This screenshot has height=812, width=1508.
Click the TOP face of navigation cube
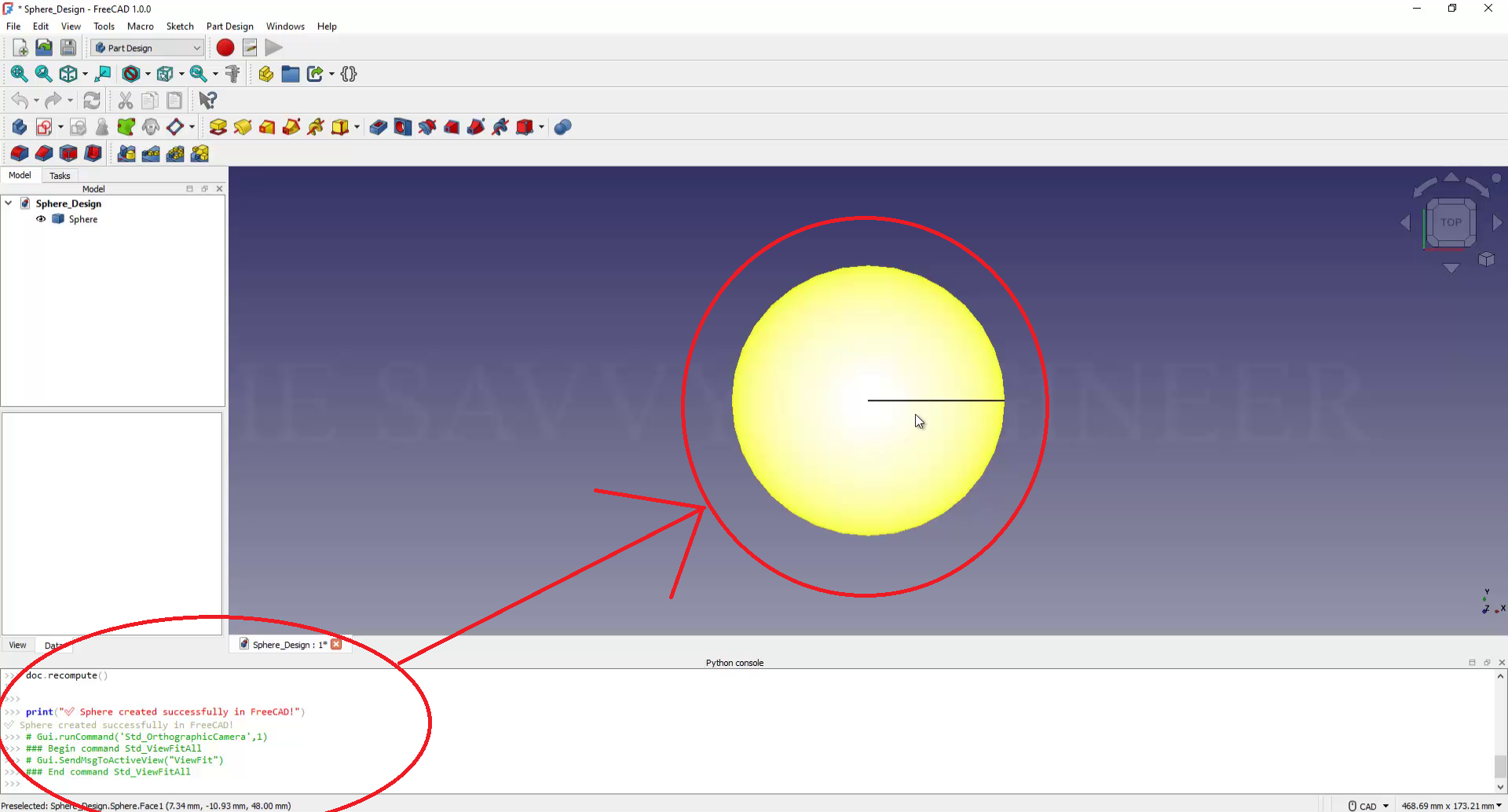point(1451,222)
